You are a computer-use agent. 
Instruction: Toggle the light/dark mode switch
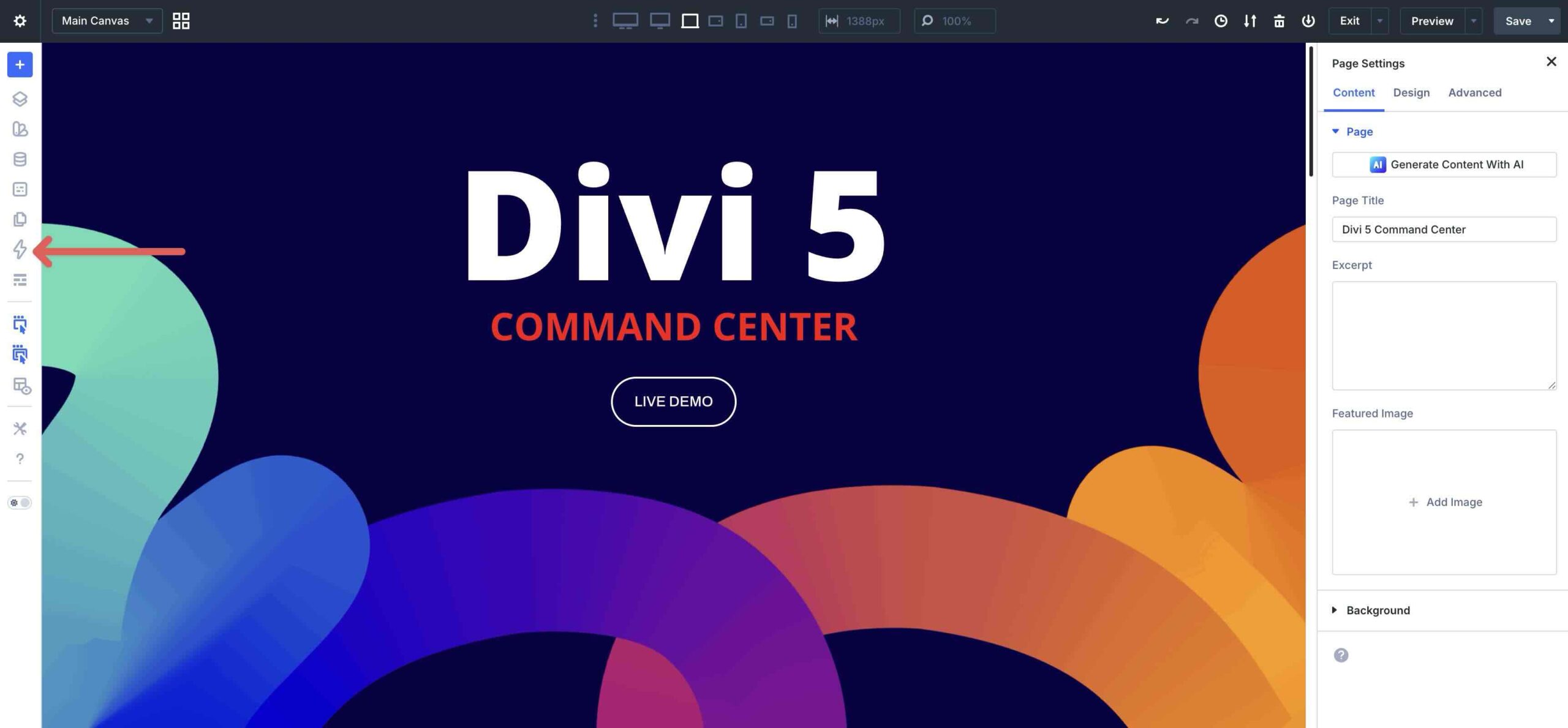[20, 502]
